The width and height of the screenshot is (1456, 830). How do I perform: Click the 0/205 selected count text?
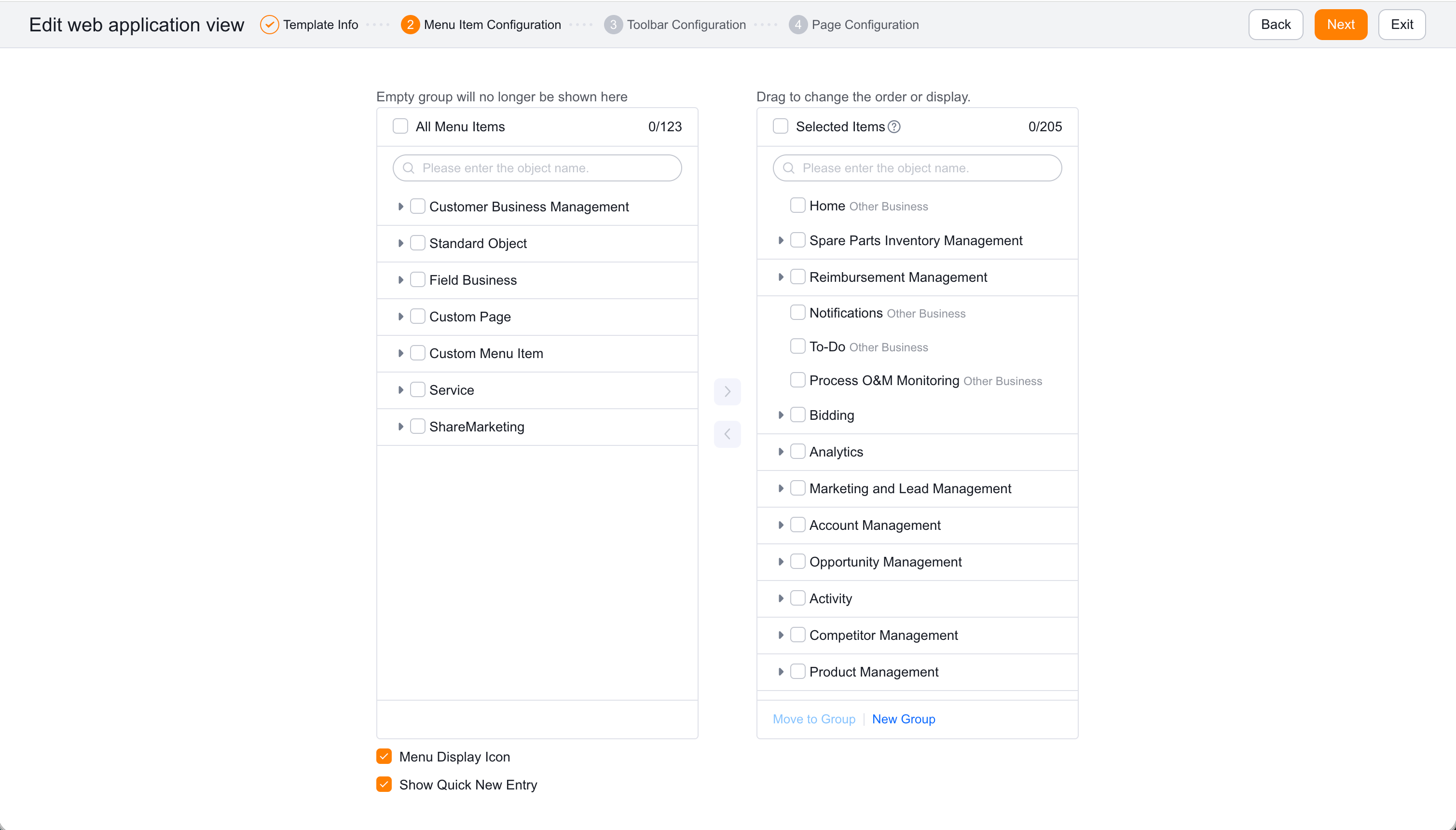(x=1044, y=126)
